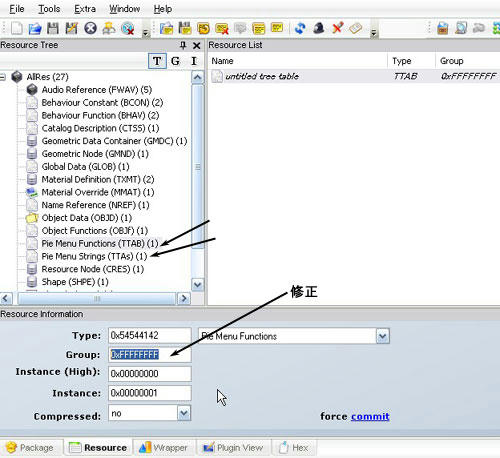
Task: Select Global Data (GLOB) tree item
Action: pyautogui.click(x=85, y=166)
